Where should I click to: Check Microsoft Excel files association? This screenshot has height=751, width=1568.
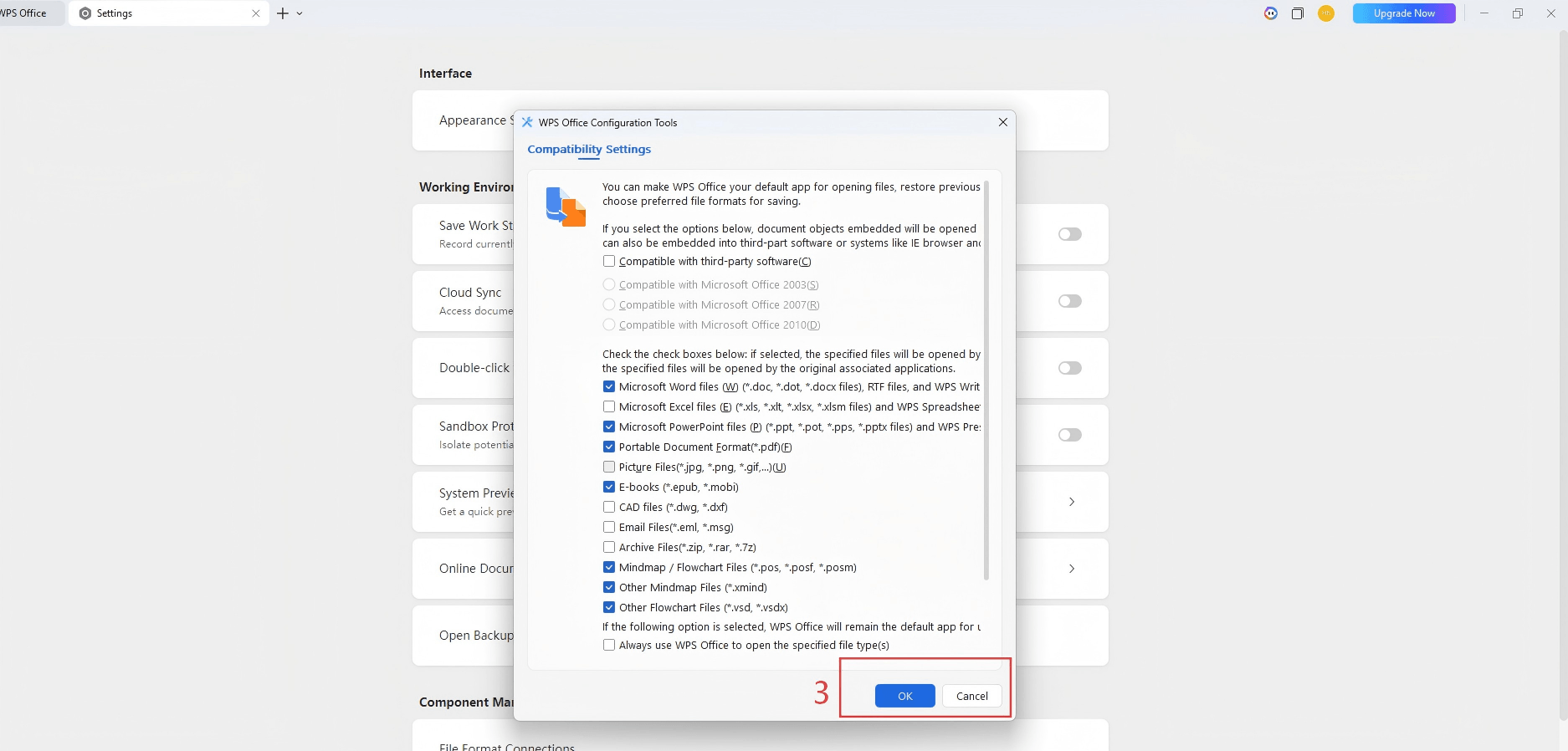[609, 407]
